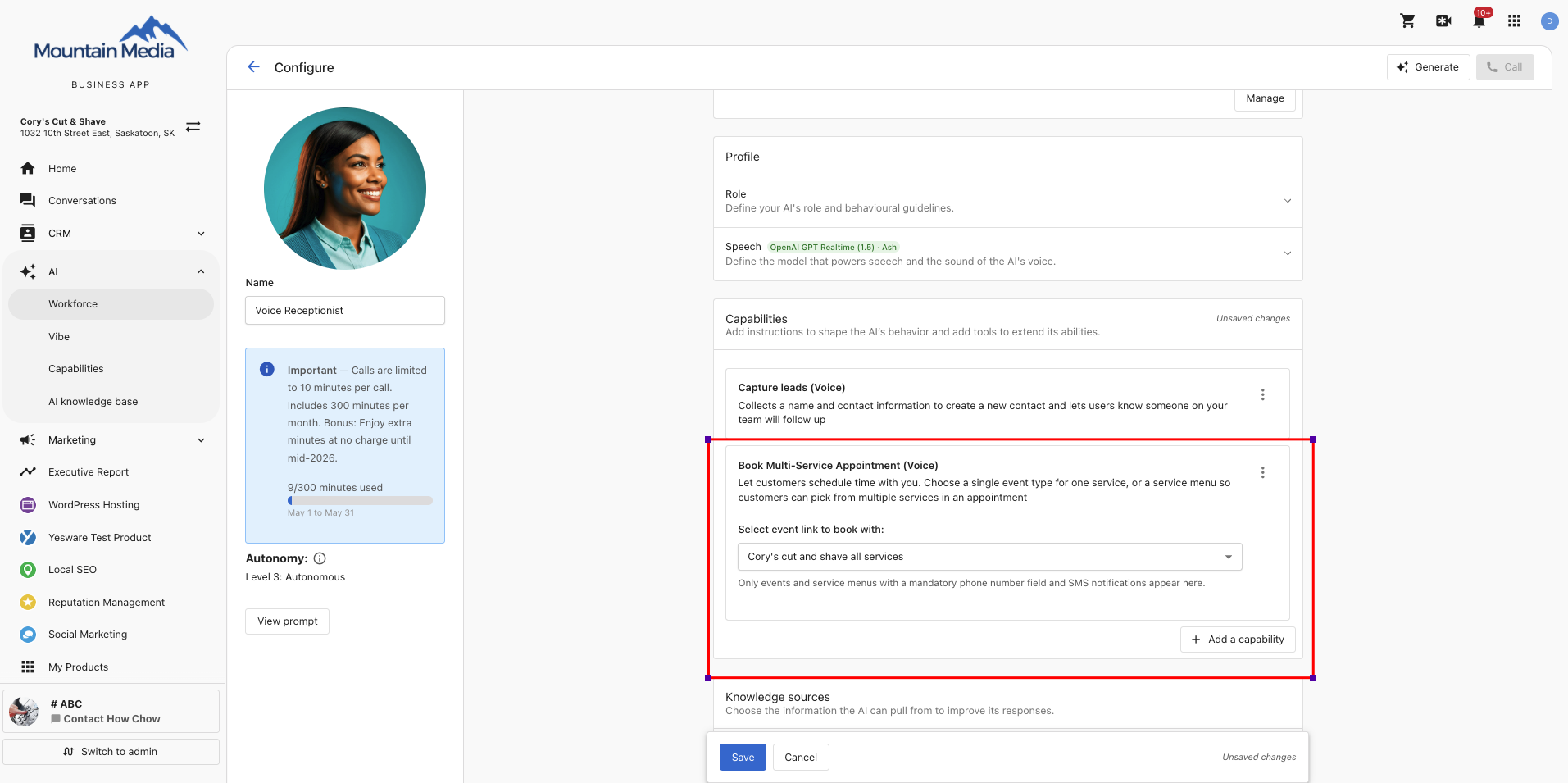Click the Knowledge sources heading
The width and height of the screenshot is (1568, 783).
(777, 697)
